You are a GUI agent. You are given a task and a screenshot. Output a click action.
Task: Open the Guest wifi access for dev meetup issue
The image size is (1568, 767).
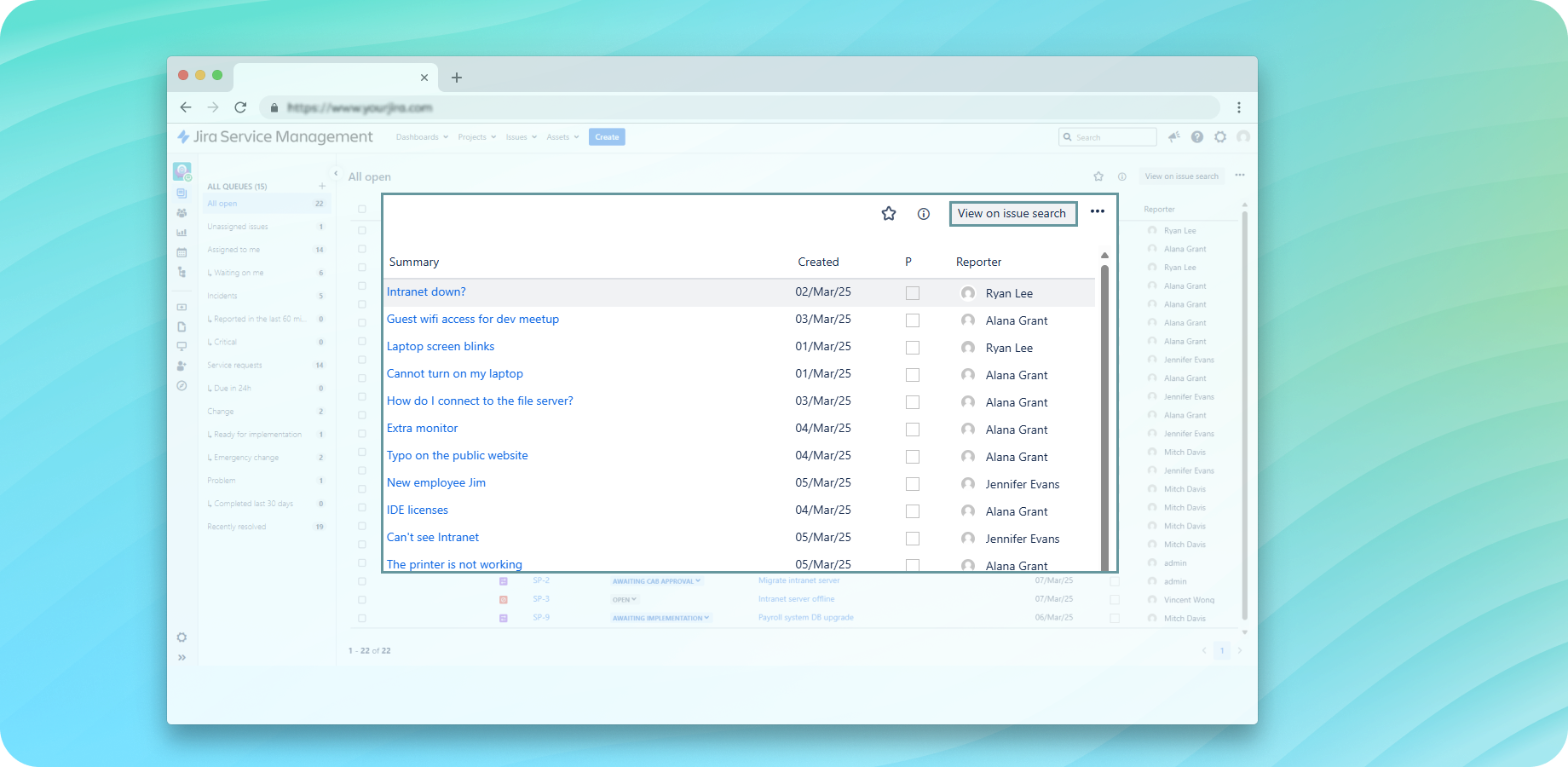(x=473, y=320)
